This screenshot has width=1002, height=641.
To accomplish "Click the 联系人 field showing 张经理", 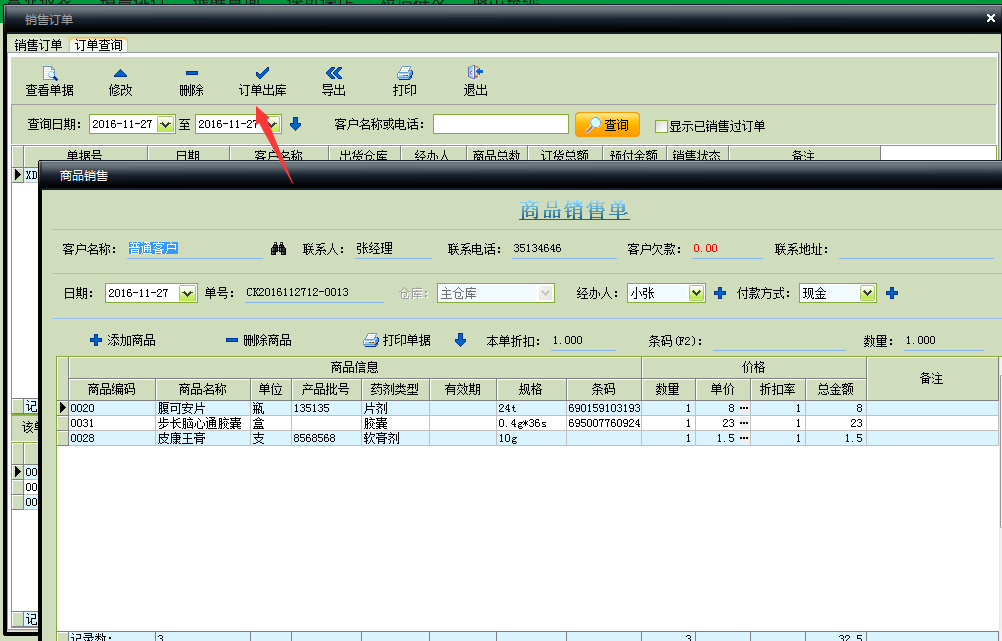I will click(394, 249).
